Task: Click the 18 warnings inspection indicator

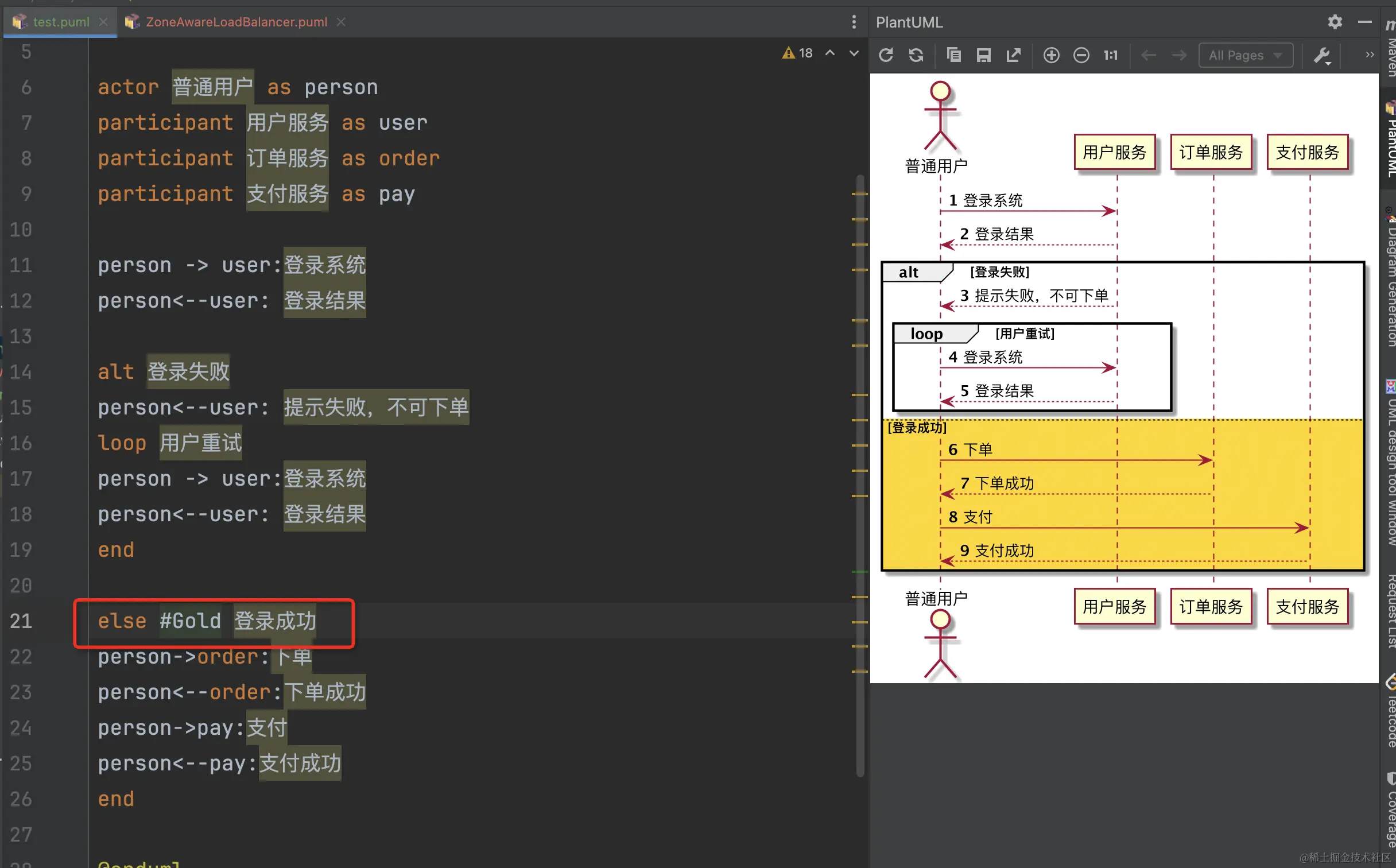Action: [798, 53]
